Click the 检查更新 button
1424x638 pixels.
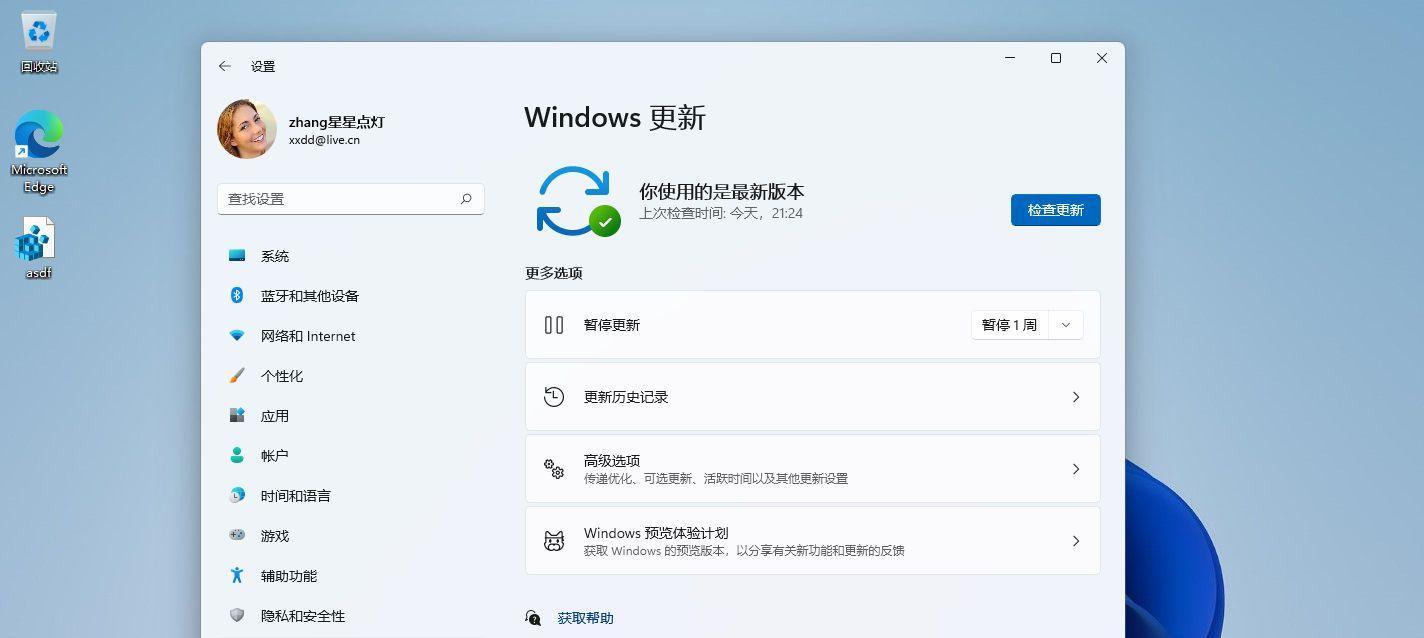point(1055,210)
